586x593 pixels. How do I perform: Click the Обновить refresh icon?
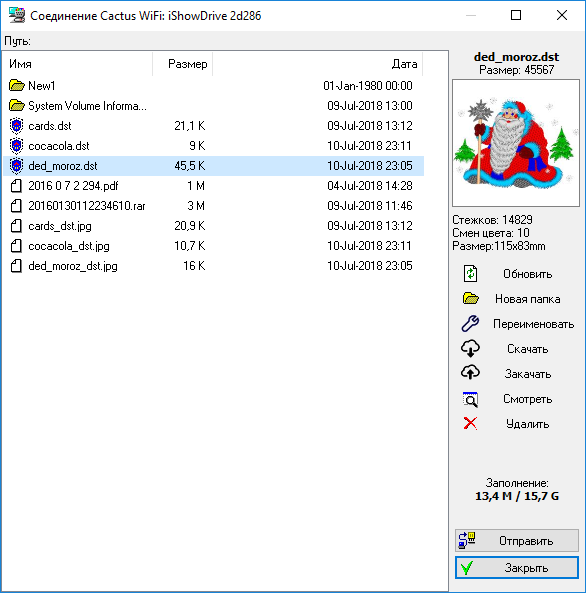(x=470, y=273)
